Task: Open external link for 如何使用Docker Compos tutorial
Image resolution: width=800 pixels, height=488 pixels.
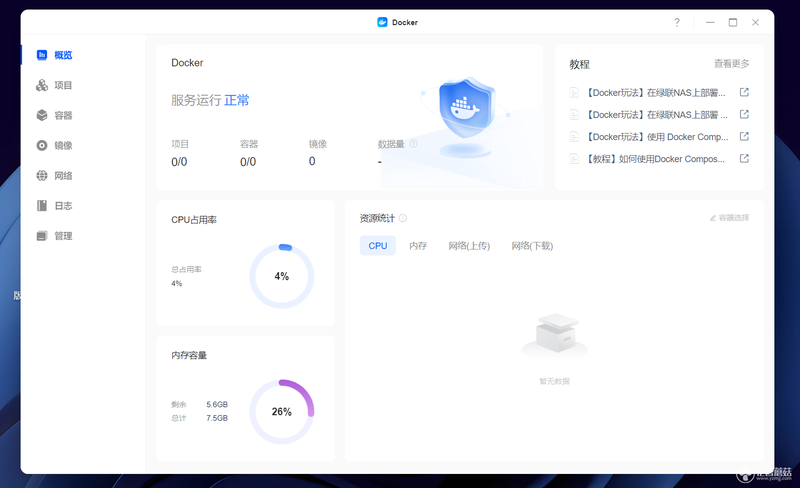Action: [744, 158]
